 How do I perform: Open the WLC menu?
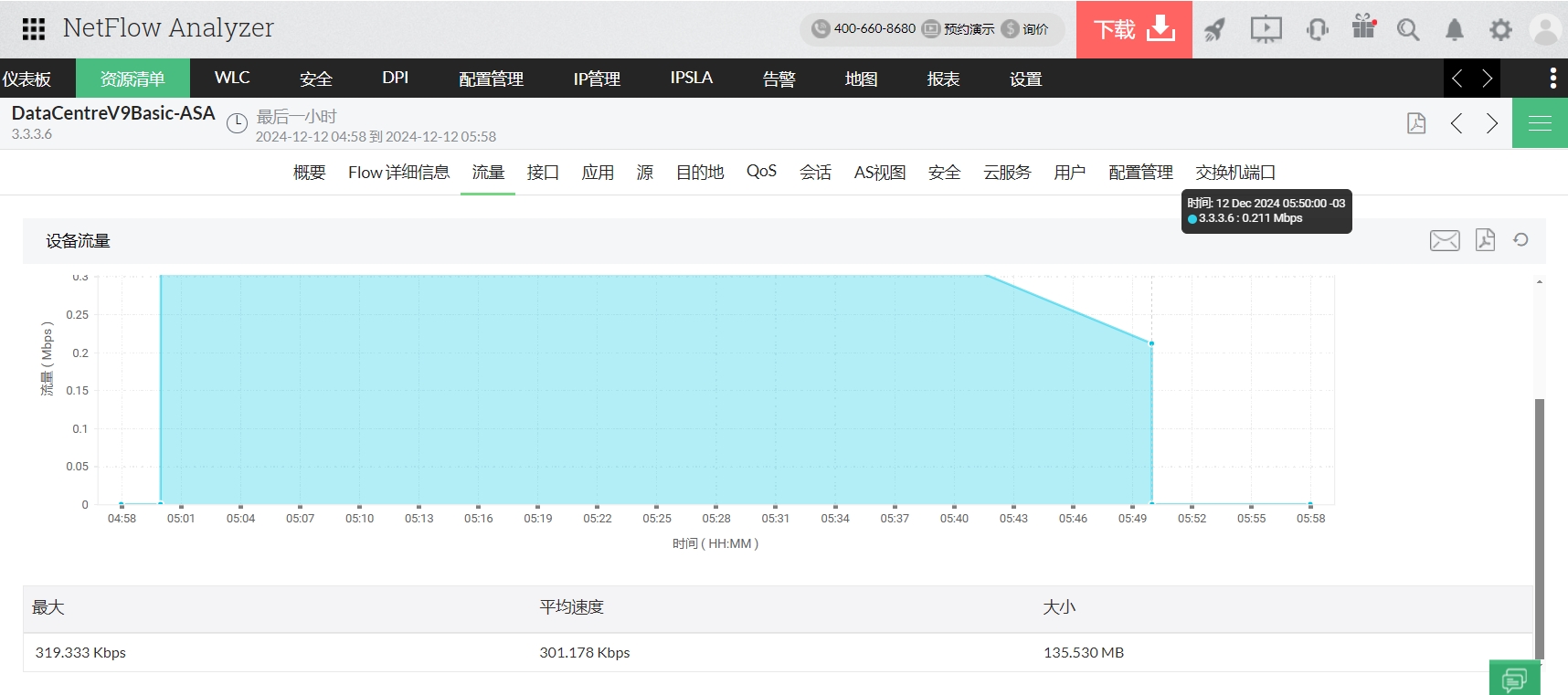tap(232, 79)
